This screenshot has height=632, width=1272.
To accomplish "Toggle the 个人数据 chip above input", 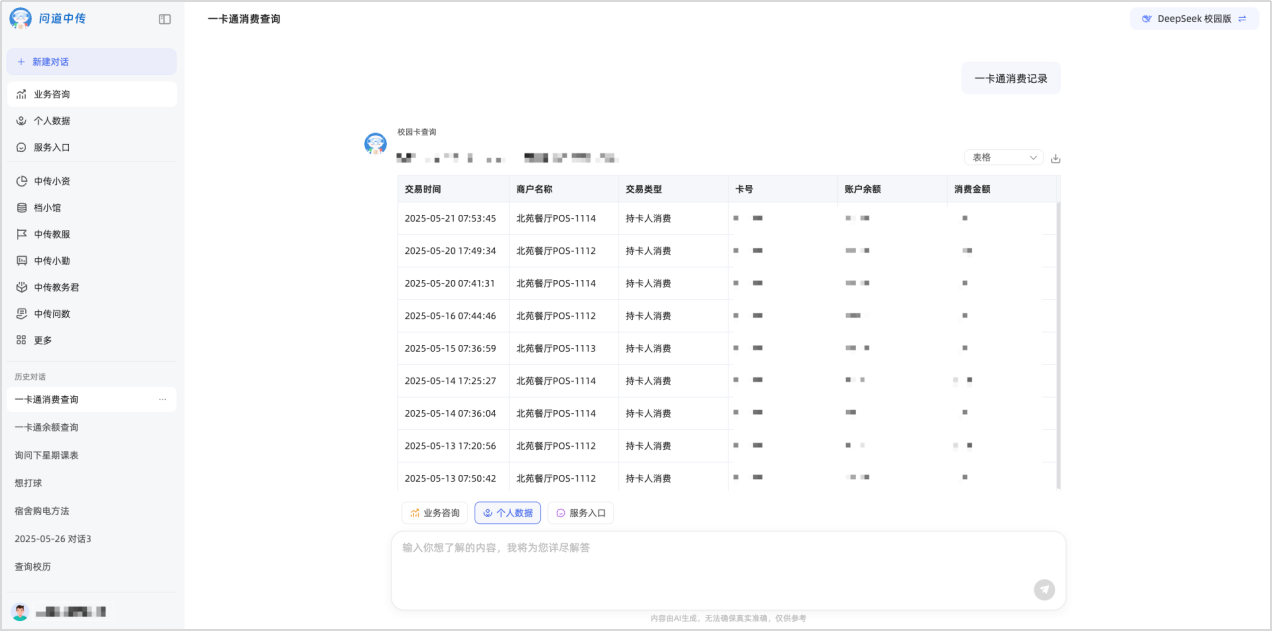I will point(507,513).
